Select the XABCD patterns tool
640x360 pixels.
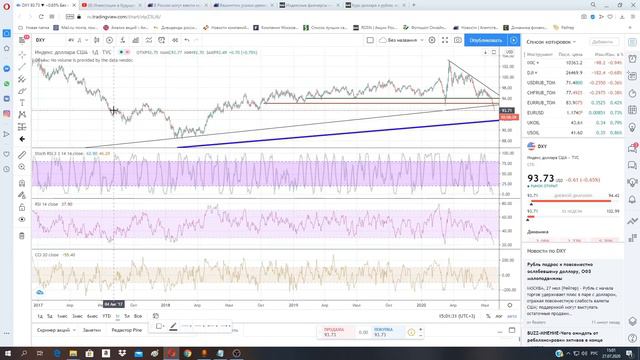[22, 115]
